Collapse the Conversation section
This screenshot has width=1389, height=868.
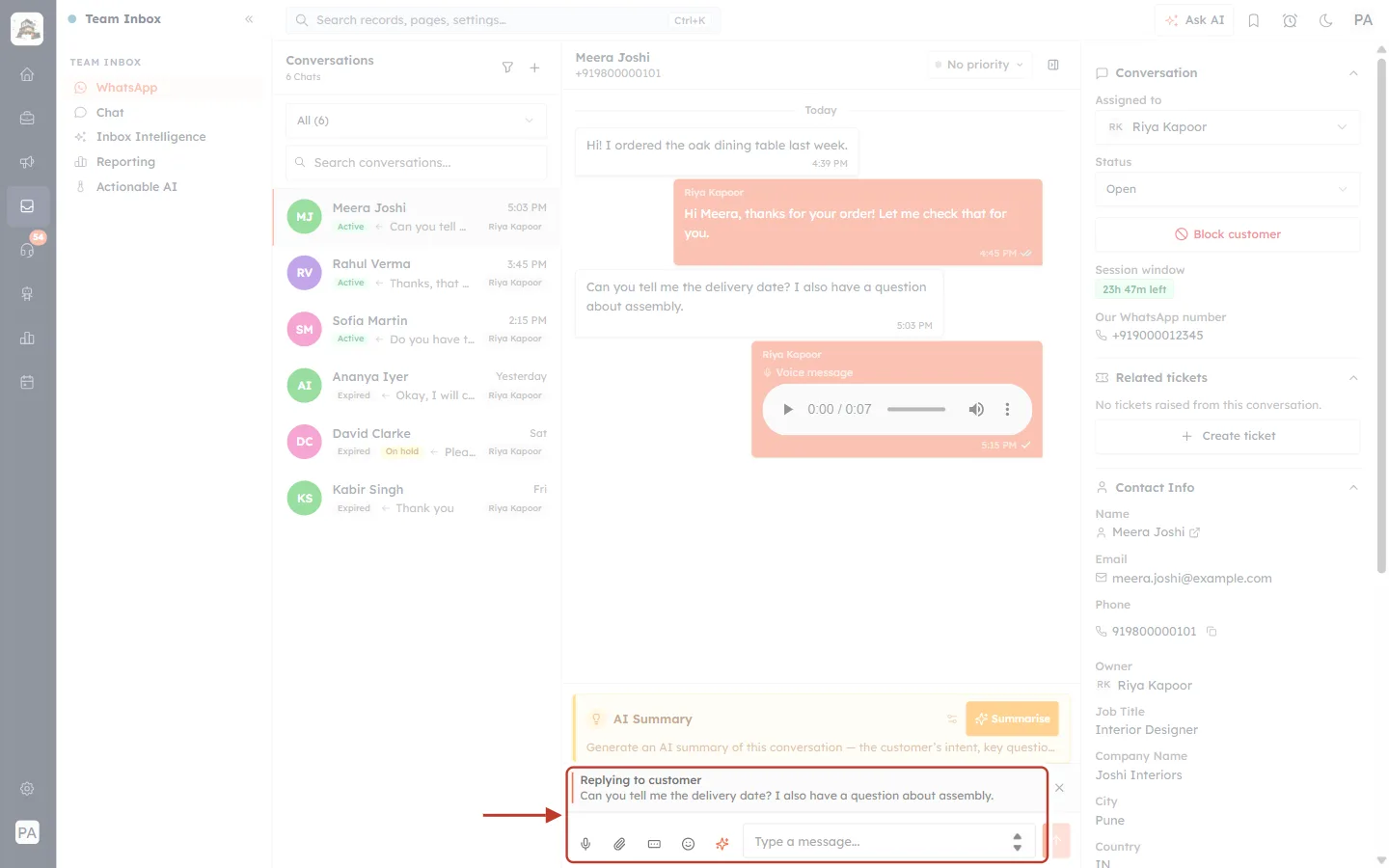tap(1353, 73)
